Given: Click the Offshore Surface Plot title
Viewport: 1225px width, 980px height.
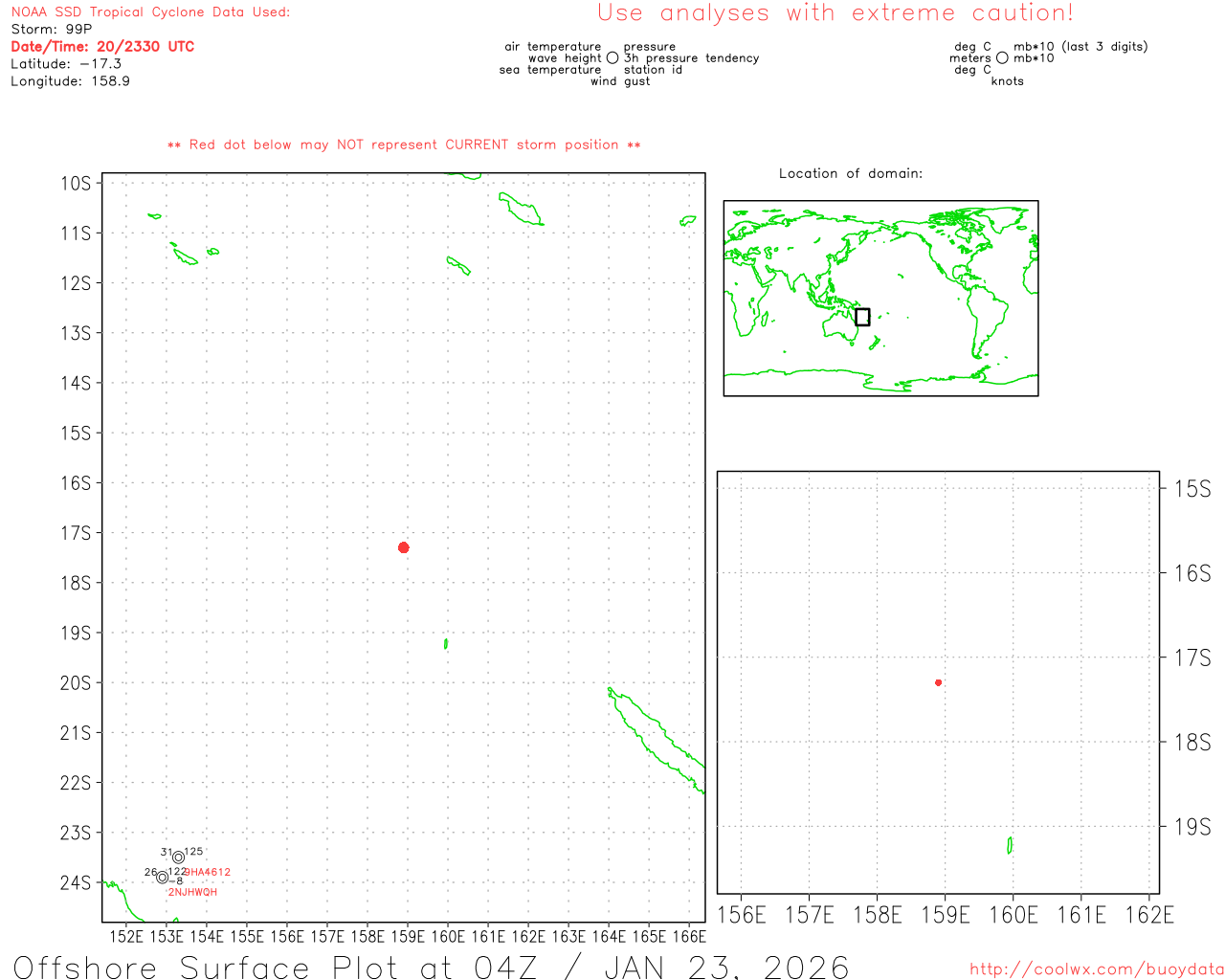Looking at the screenshot, I should click(x=431, y=967).
